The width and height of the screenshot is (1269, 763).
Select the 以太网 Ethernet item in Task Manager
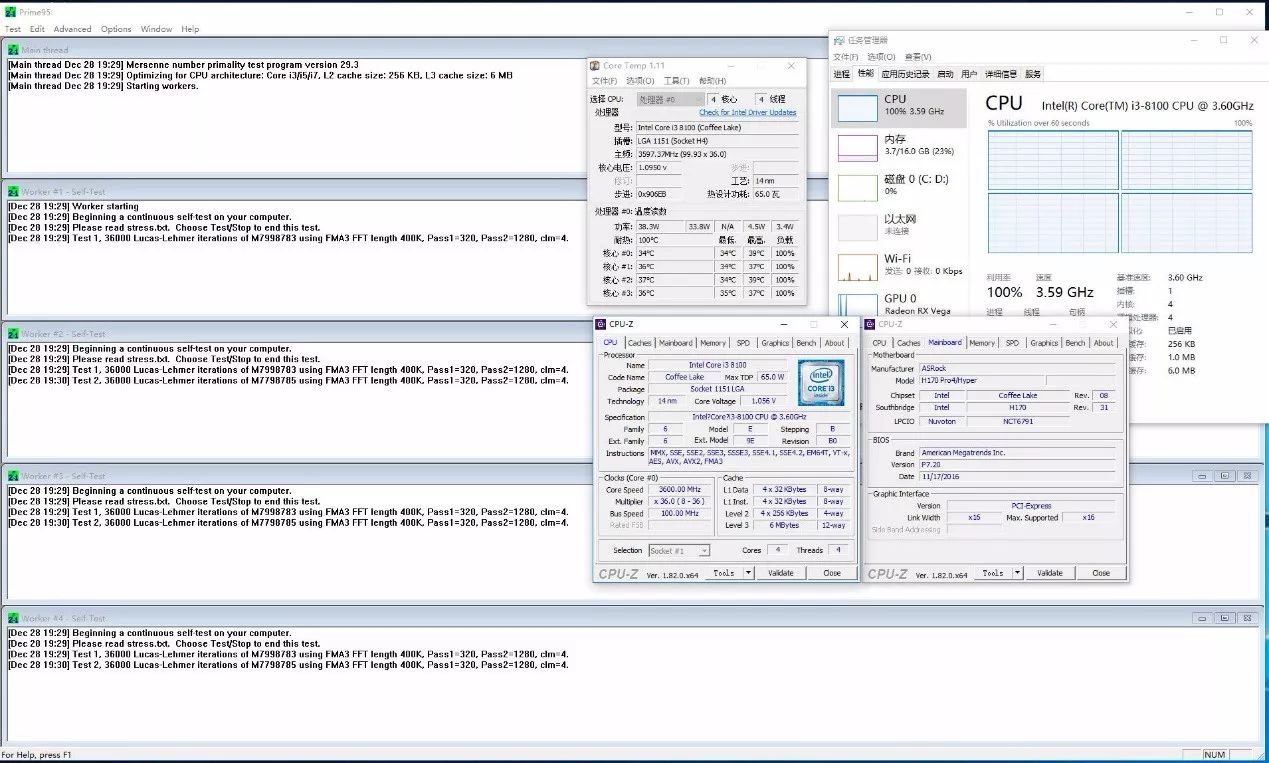(x=857, y=226)
